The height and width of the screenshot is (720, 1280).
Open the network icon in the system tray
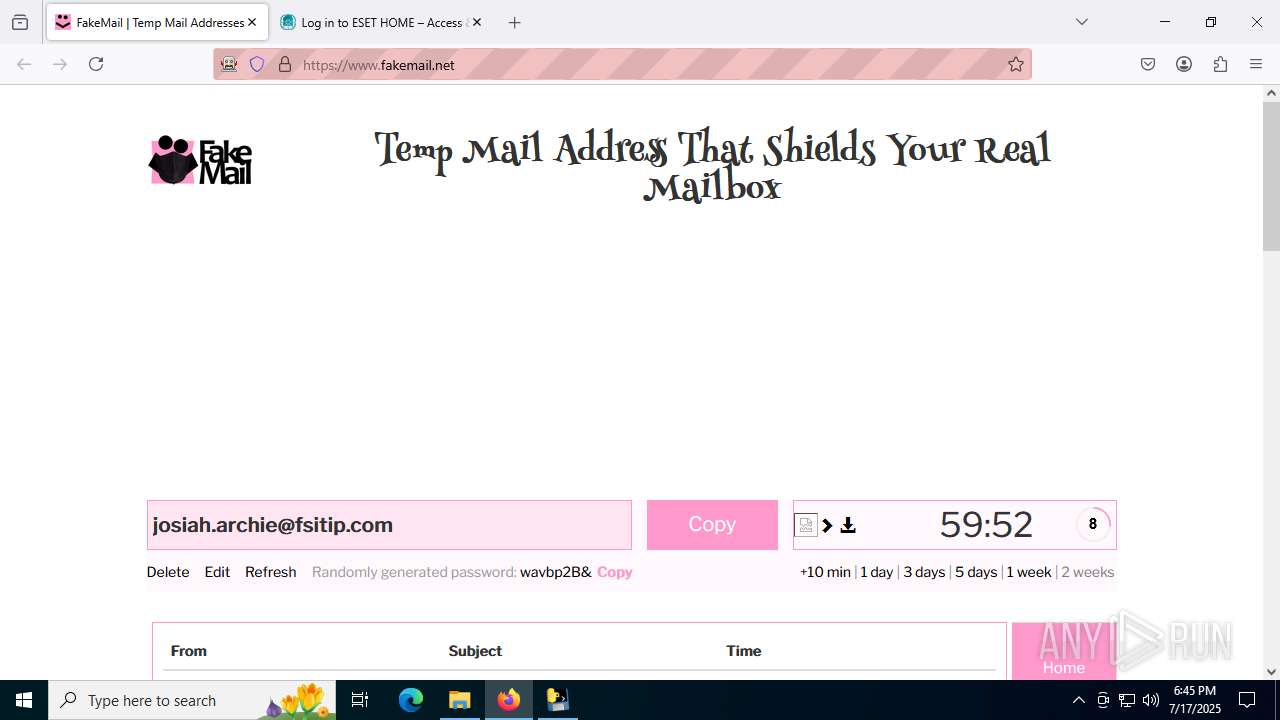tap(1127, 700)
